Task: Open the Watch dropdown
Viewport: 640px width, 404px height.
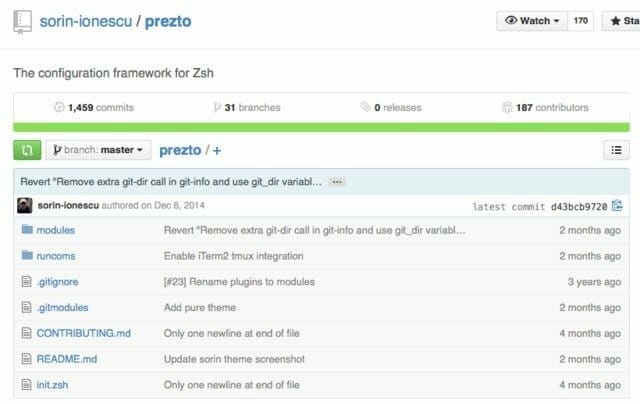Action: pos(532,21)
